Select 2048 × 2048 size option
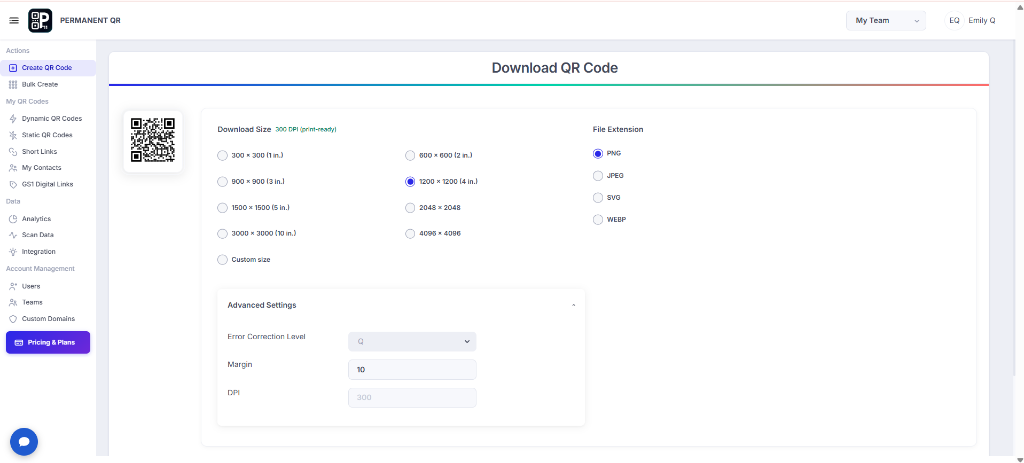This screenshot has width=1024, height=463. tap(410, 208)
